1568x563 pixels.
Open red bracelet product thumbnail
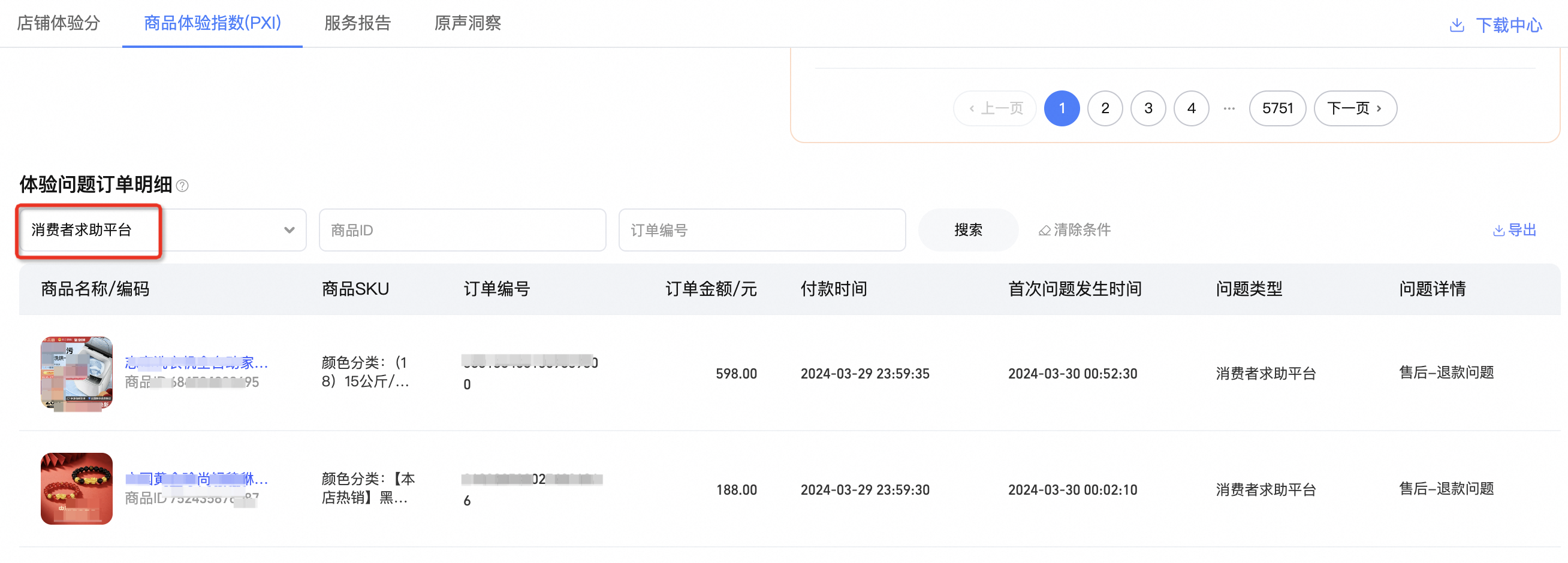click(x=77, y=489)
